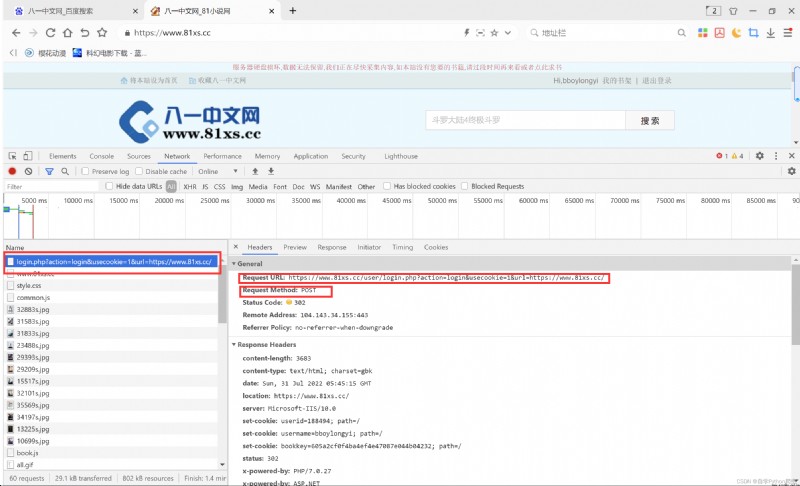
Task: Toggle DevTools device toolbar icon
Action: point(28,156)
